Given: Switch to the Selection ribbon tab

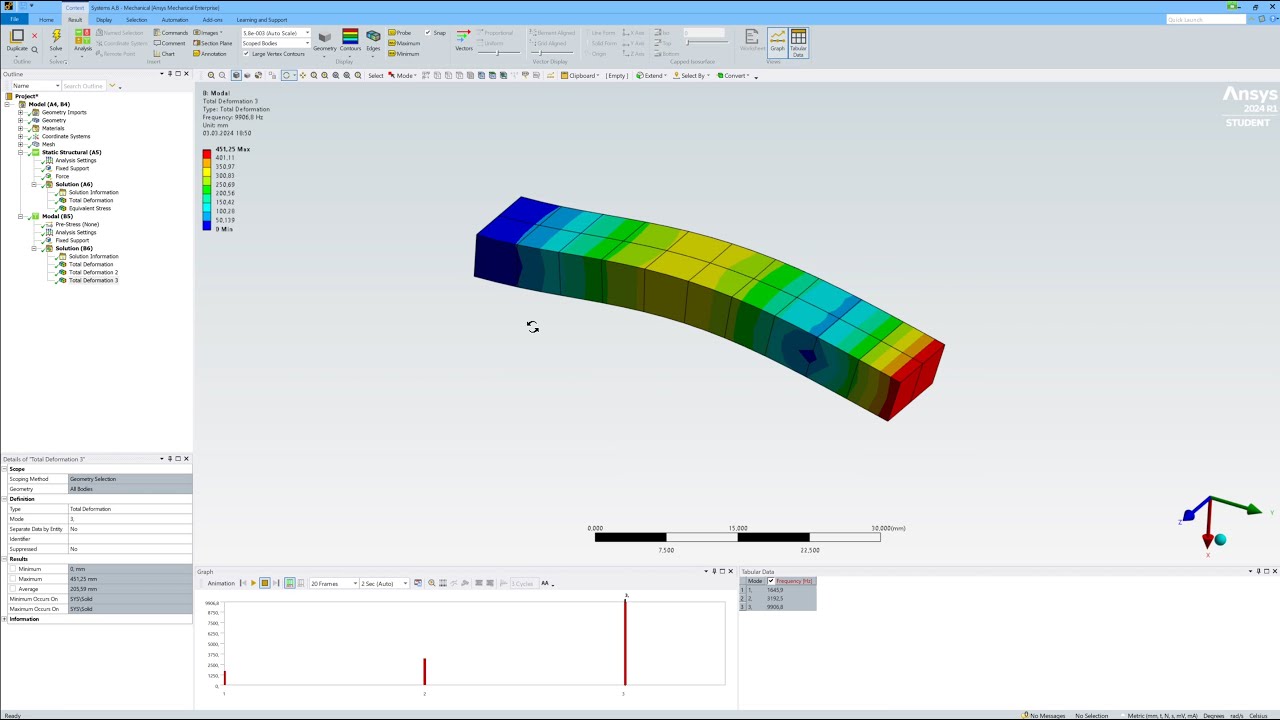Looking at the screenshot, I should tap(136, 19).
